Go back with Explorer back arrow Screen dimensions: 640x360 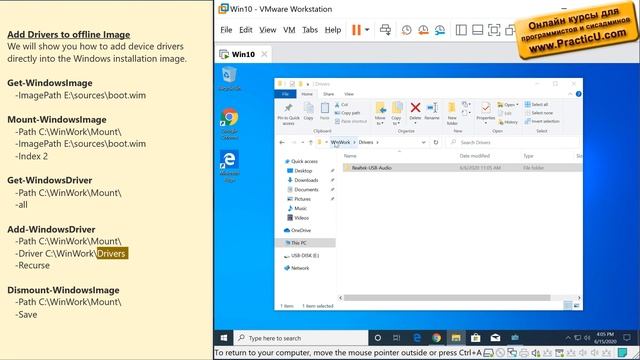point(282,142)
